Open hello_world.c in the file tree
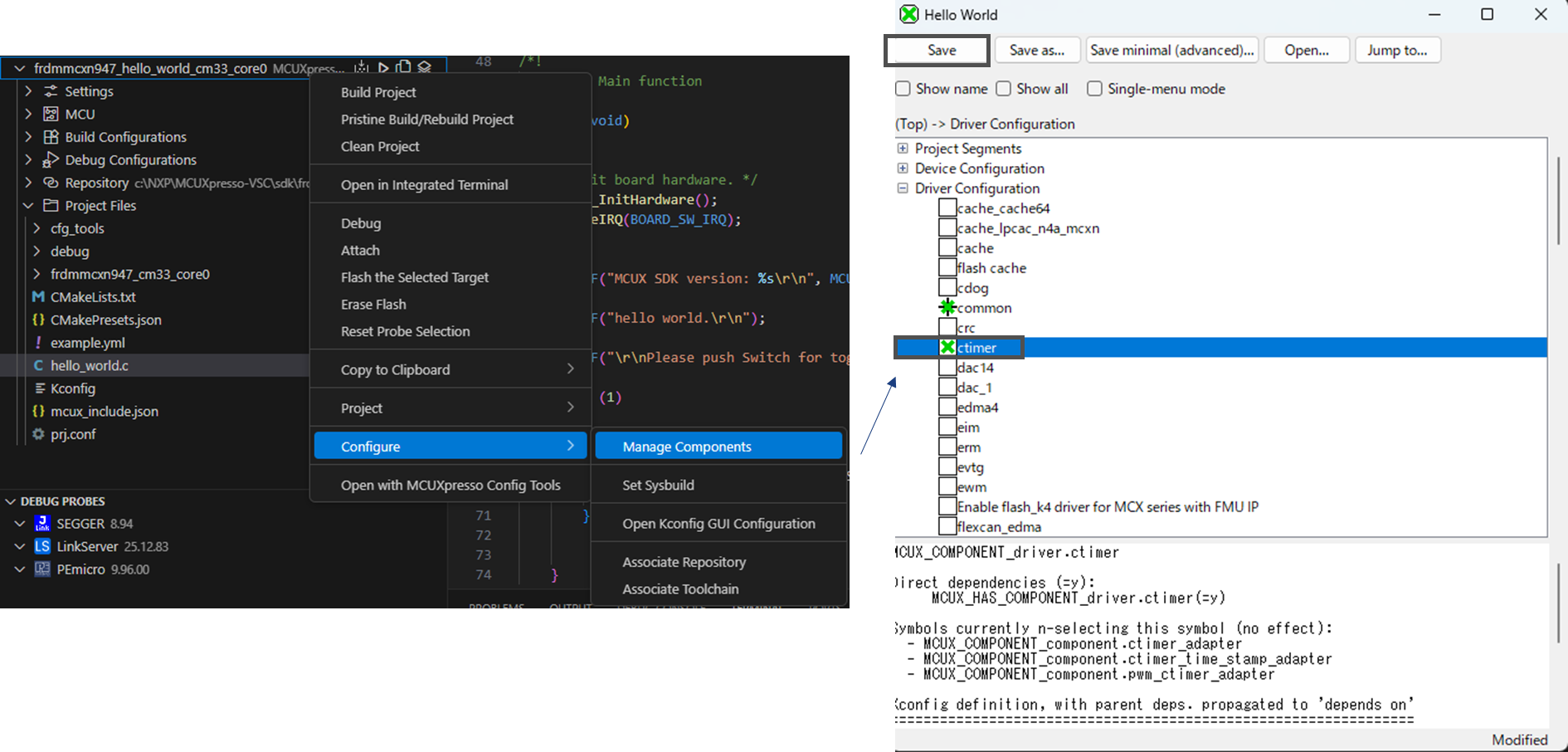 coord(90,365)
